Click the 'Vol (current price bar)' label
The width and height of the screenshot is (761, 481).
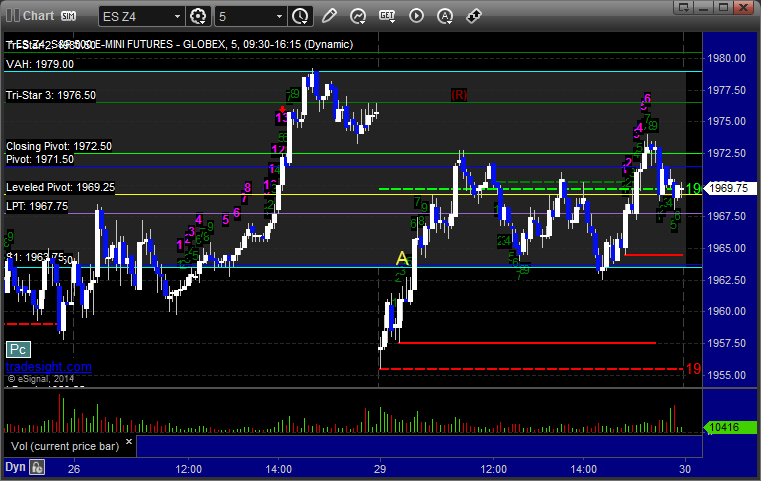[65, 446]
